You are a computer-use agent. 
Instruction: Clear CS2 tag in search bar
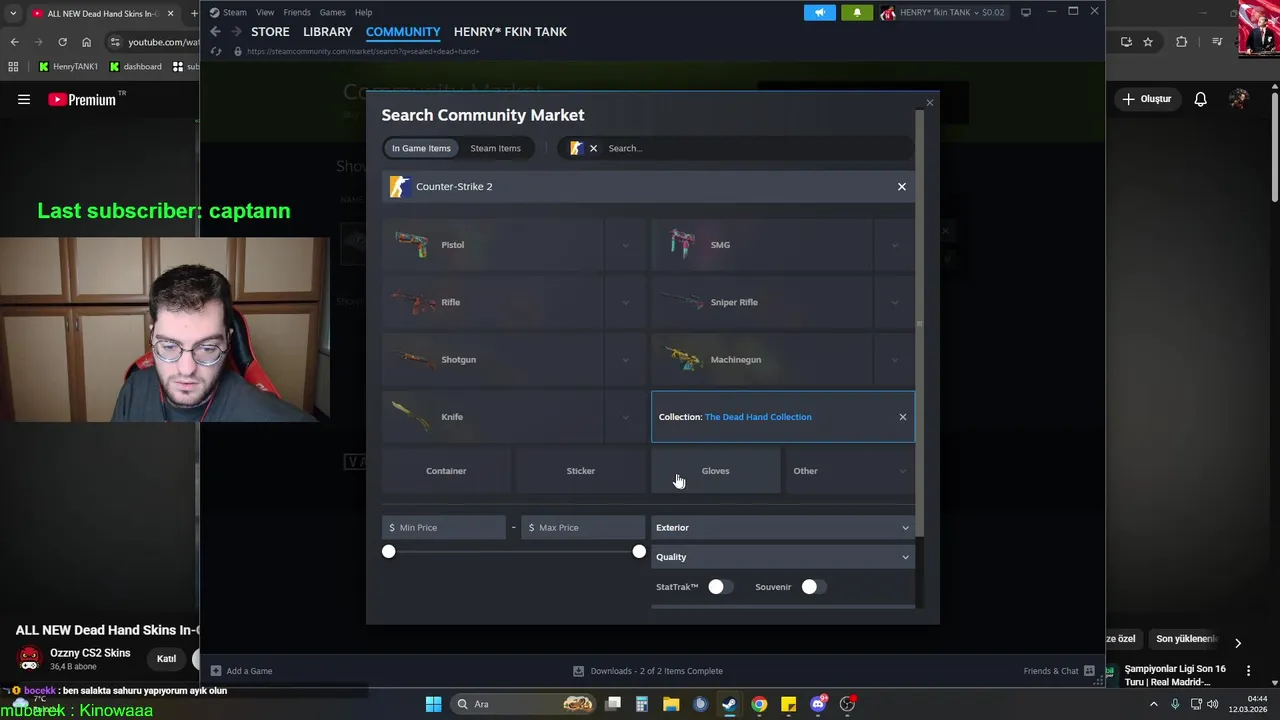point(593,148)
